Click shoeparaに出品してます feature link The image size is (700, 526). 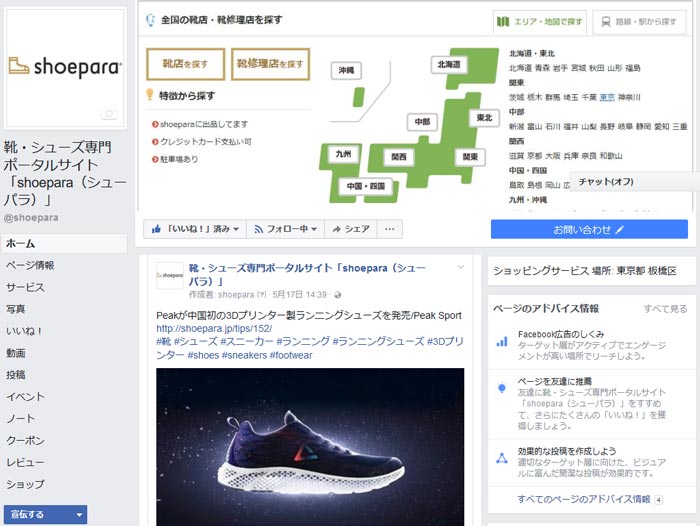click(x=204, y=124)
